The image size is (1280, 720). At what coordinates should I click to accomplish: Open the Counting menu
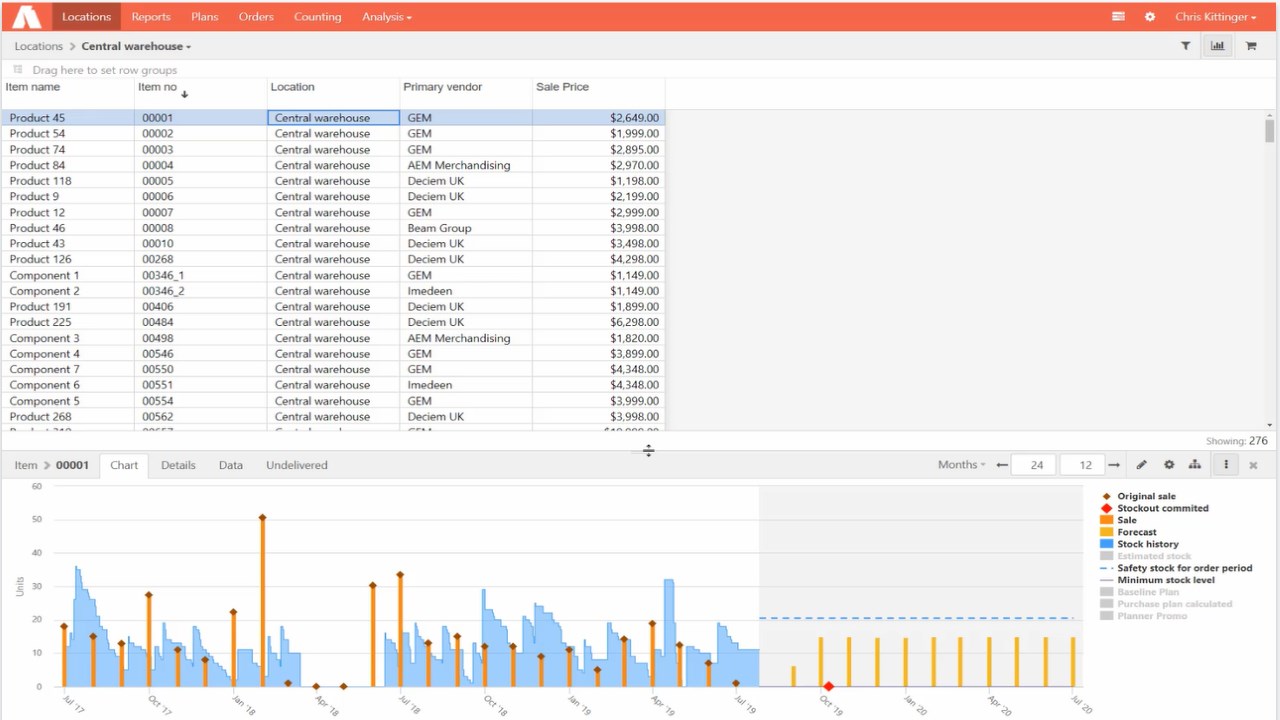[317, 17]
